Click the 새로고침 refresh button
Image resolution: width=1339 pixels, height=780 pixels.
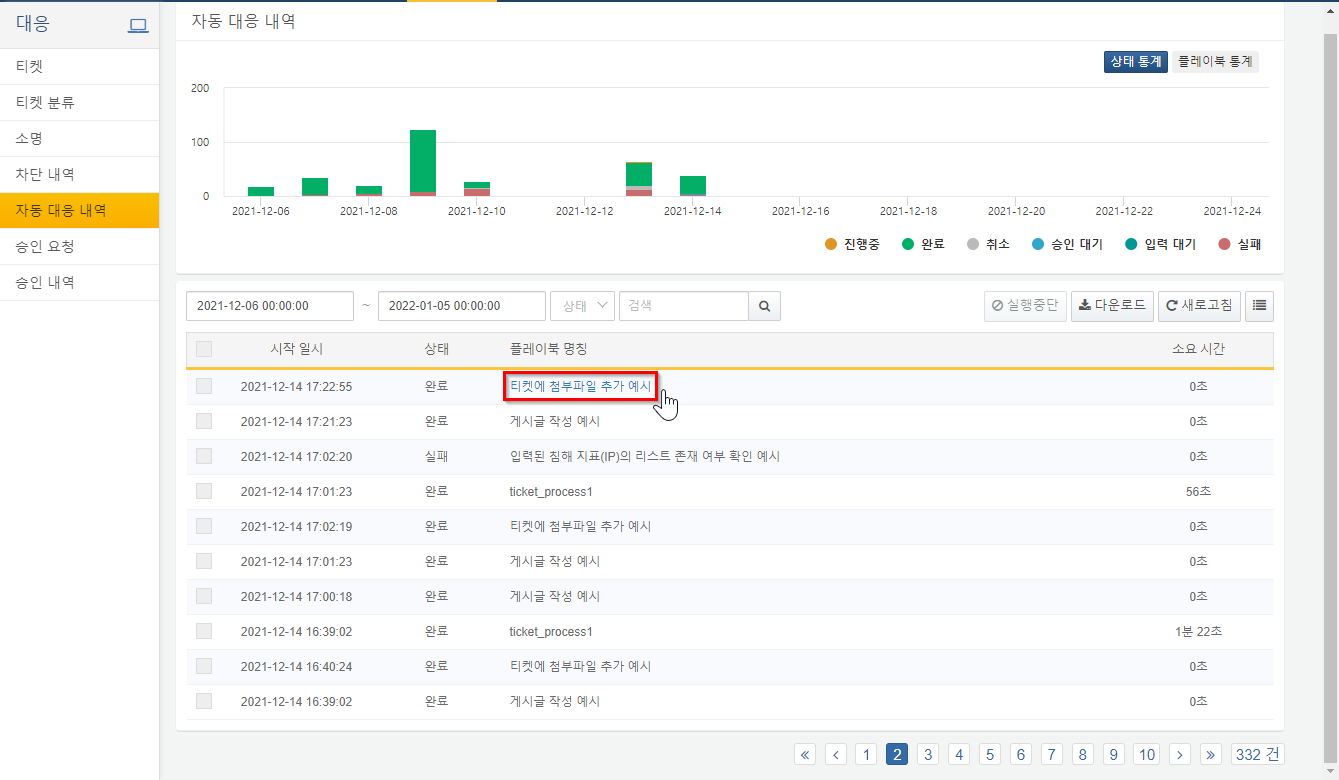(x=1199, y=306)
